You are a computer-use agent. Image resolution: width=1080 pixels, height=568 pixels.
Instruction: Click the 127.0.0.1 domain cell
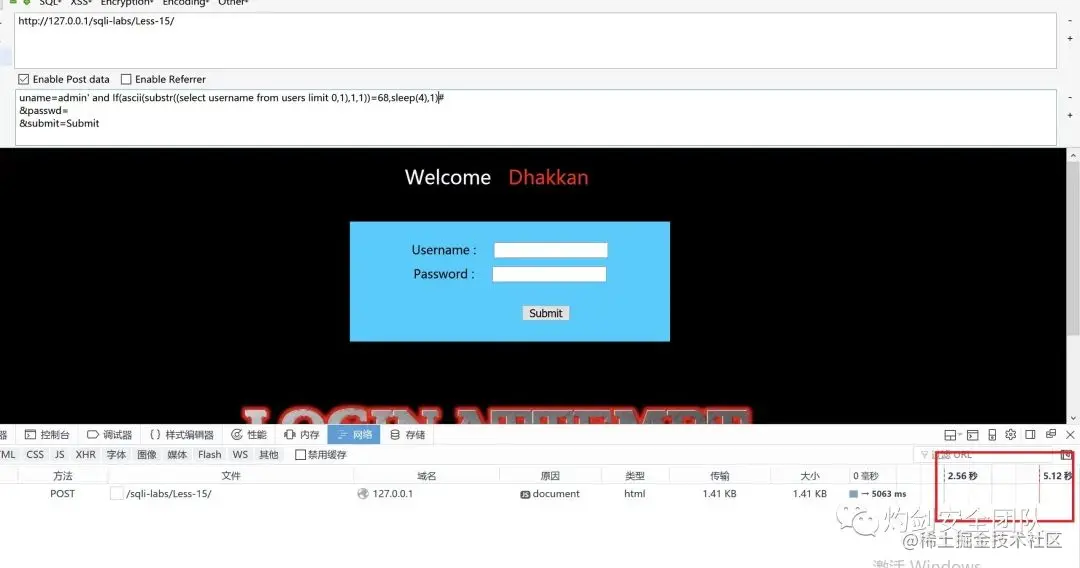(x=393, y=494)
